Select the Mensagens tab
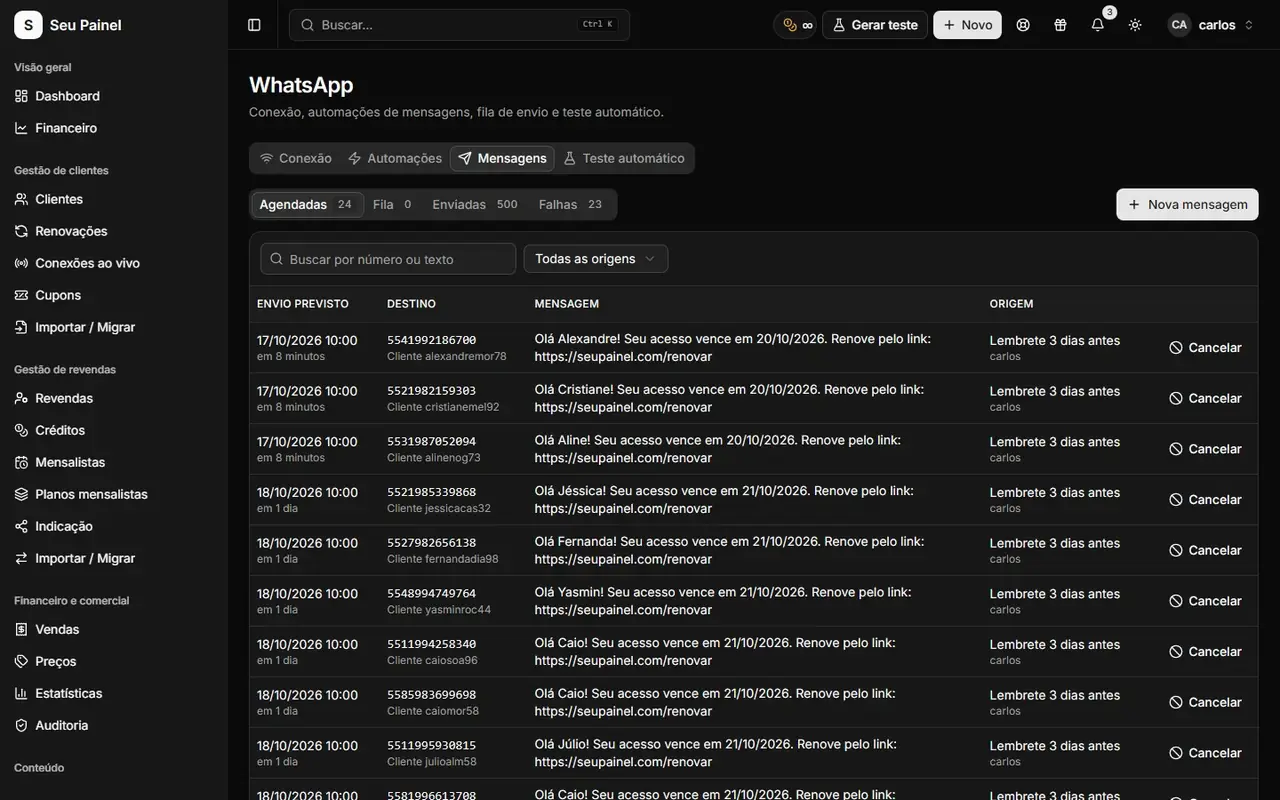 pos(502,158)
